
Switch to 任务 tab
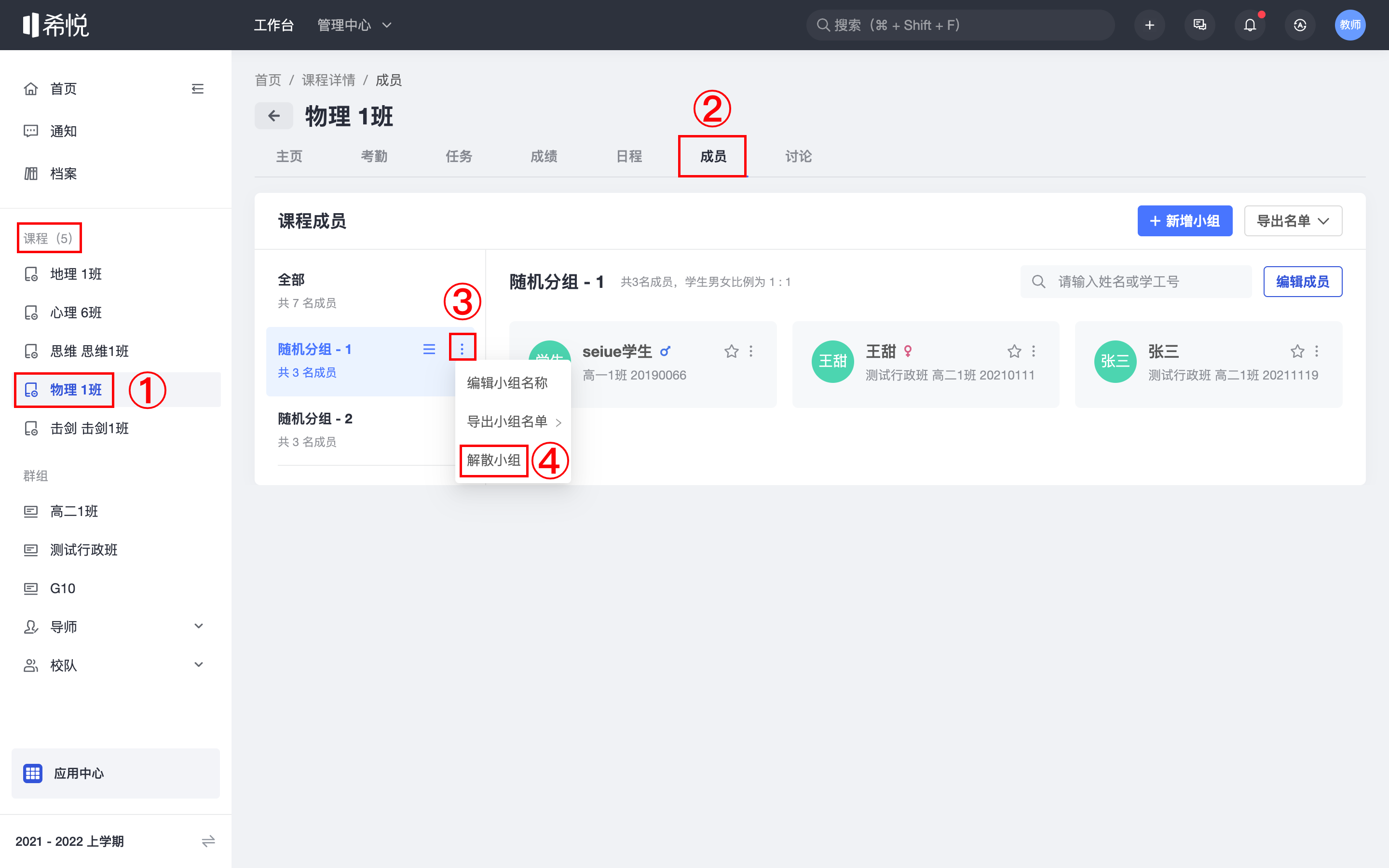(459, 156)
